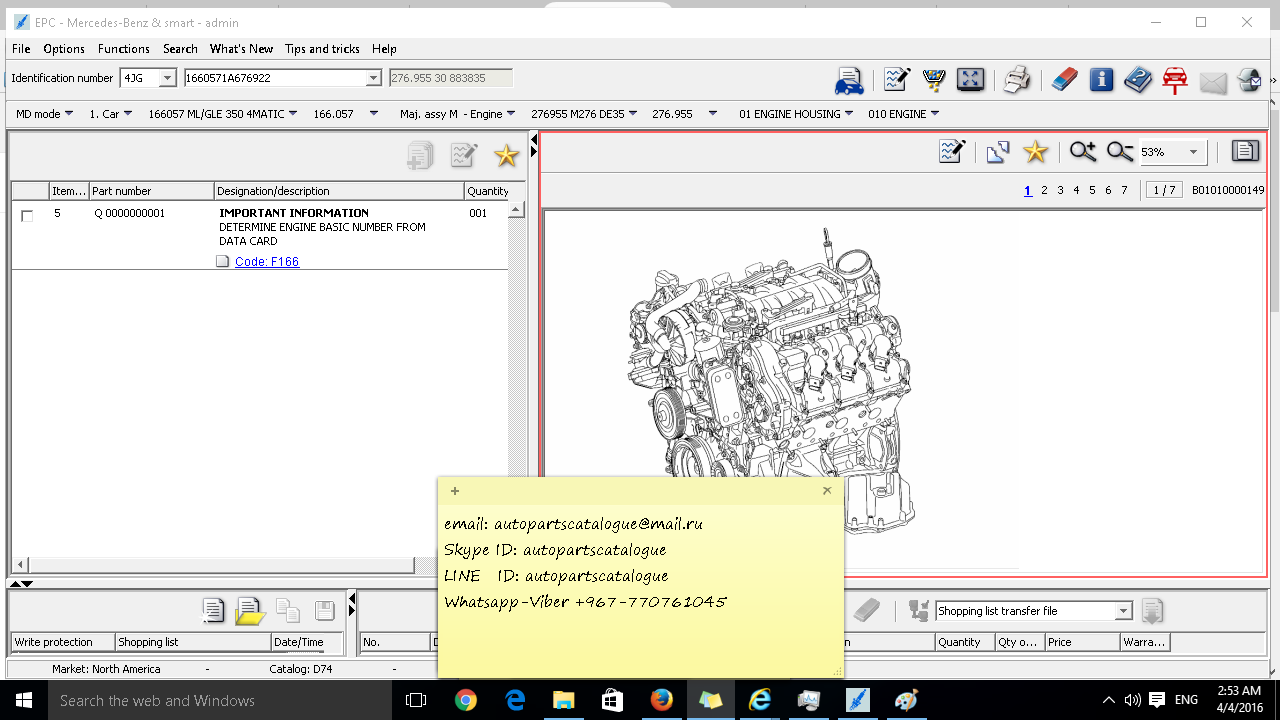
Task: Add a new sticky note with plus
Action: coord(455,491)
